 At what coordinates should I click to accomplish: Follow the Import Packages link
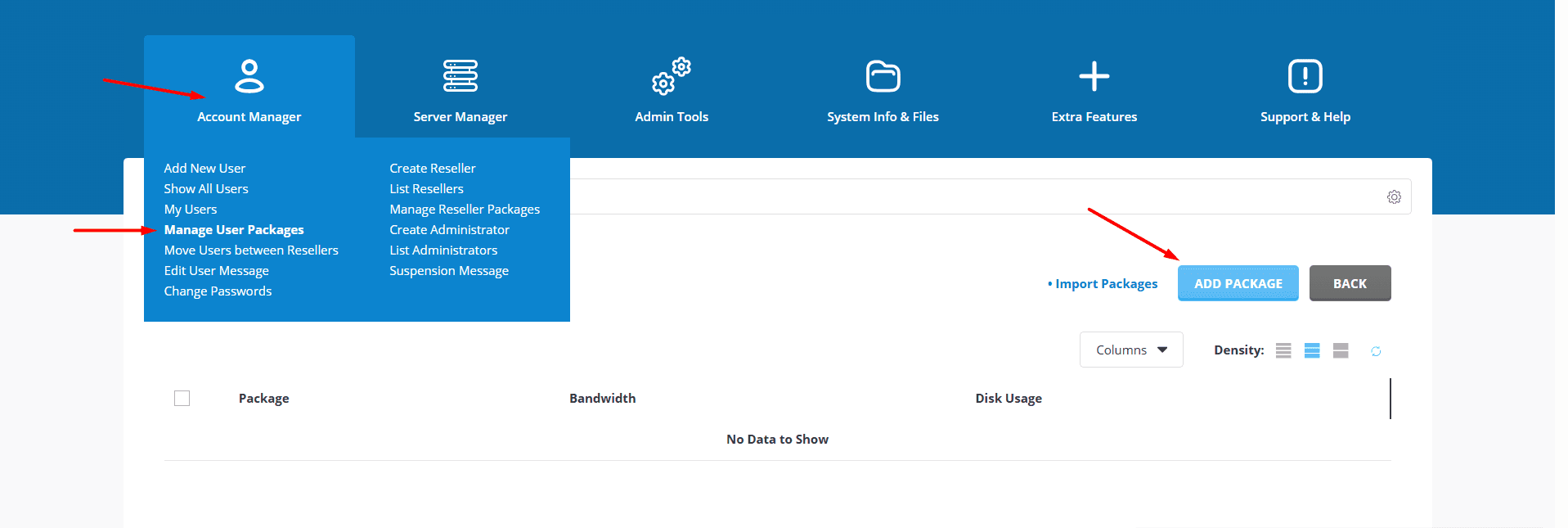point(1106,284)
